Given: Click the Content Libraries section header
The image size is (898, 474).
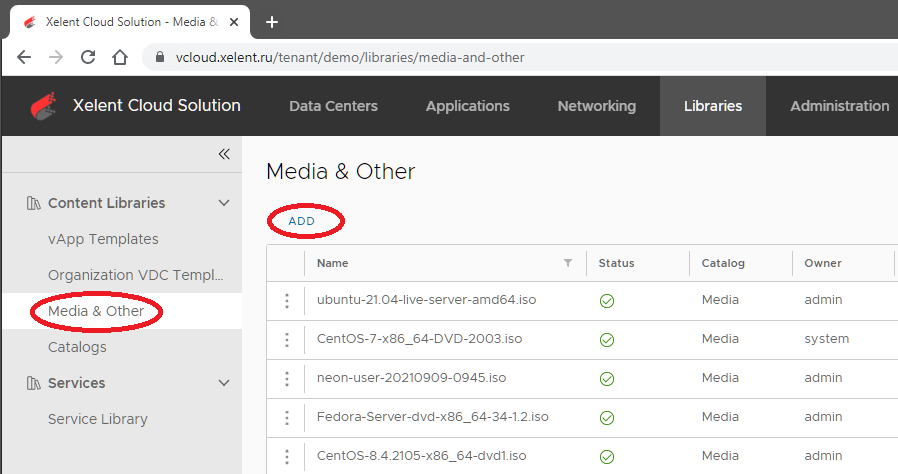Looking at the screenshot, I should [107, 203].
